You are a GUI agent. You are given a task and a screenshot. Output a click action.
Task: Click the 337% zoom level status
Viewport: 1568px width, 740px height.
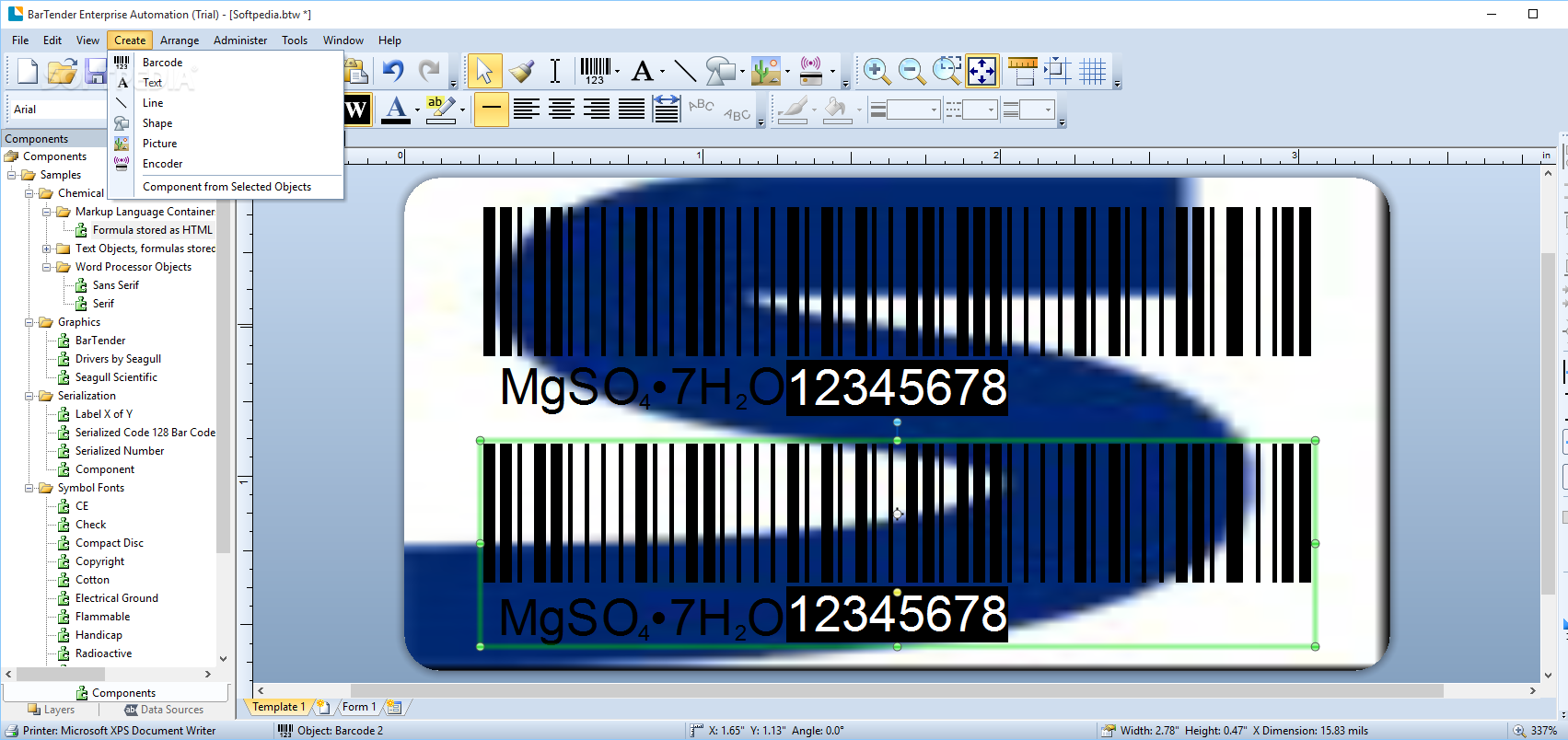click(1544, 731)
